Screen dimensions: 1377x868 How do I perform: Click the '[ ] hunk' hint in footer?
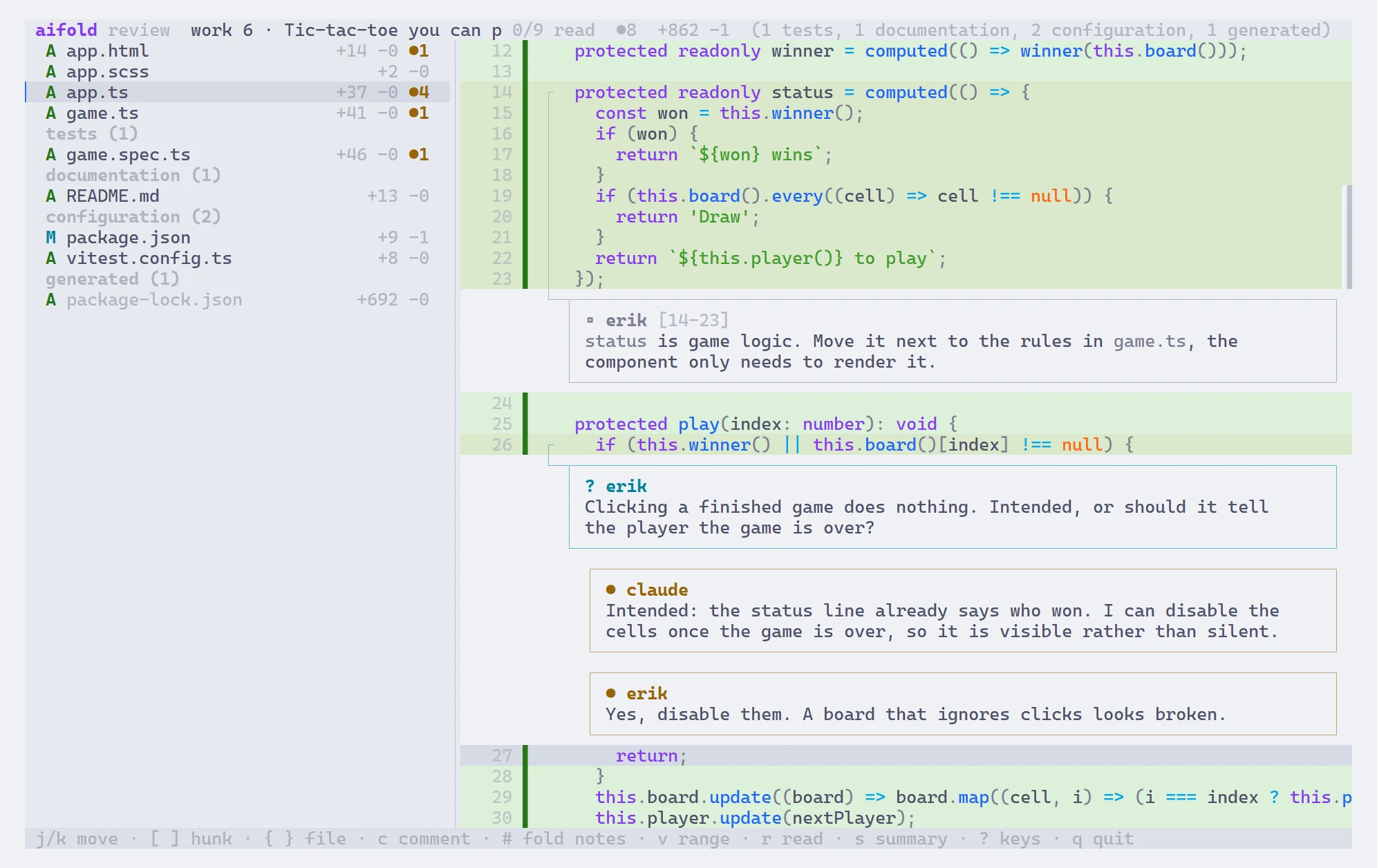tap(191, 839)
